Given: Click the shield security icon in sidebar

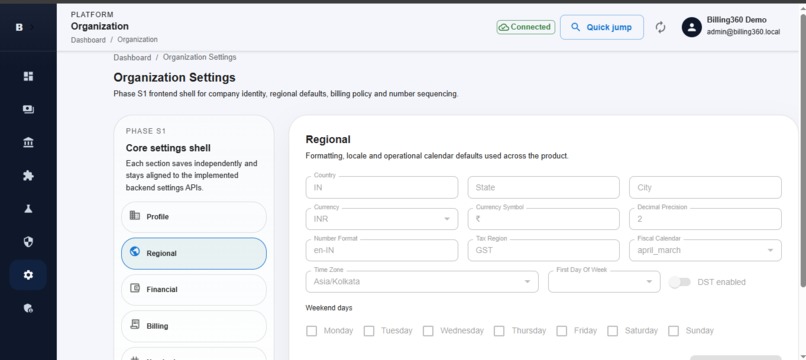Looking at the screenshot, I should (28, 242).
